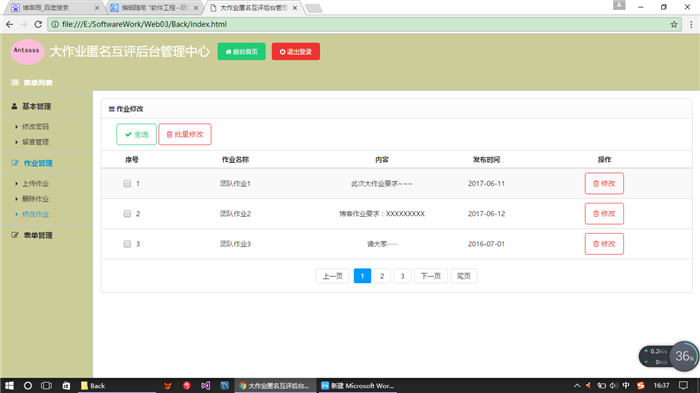The image size is (700, 393).
Task: Close the 博客园_百度搜索 tab
Action: tap(97, 8)
